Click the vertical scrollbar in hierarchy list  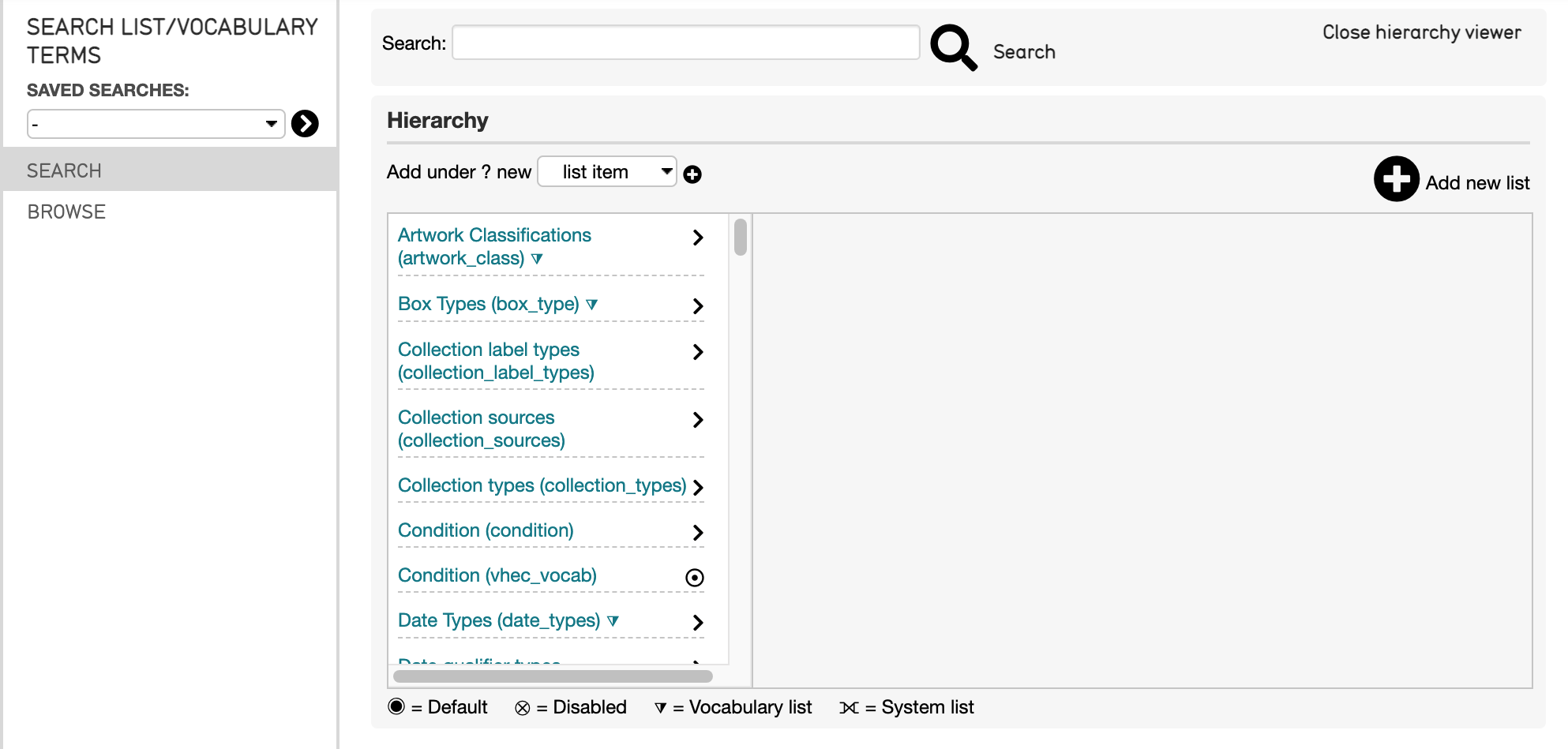point(740,238)
